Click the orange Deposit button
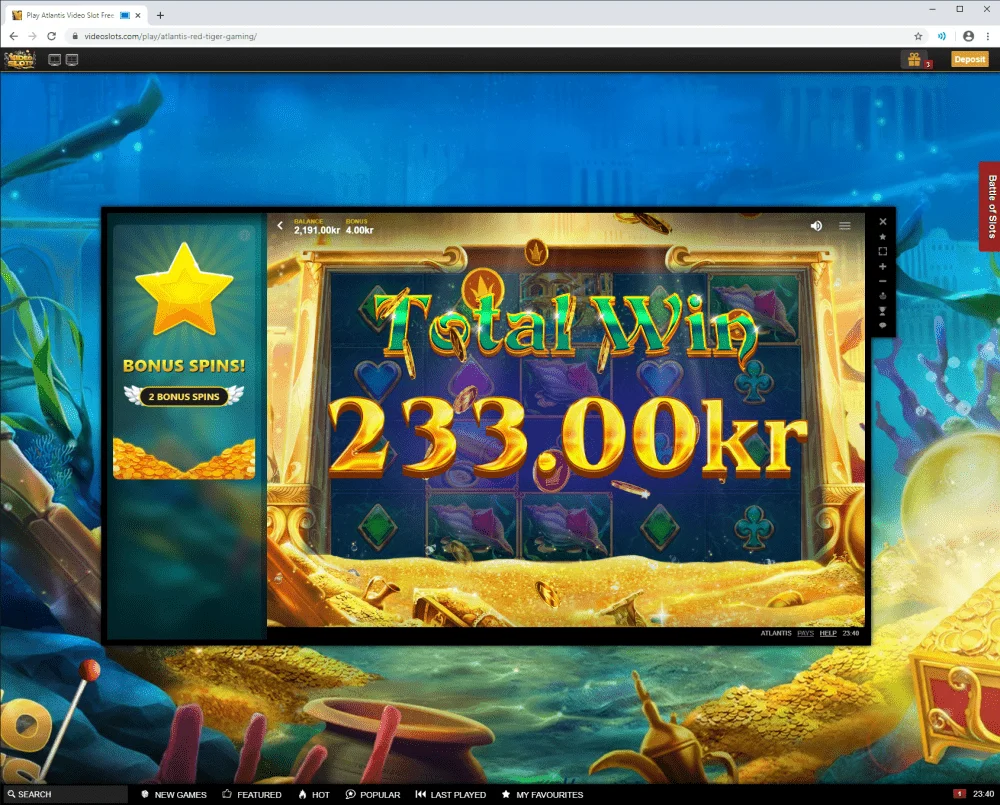The image size is (1000, 805). [969, 59]
